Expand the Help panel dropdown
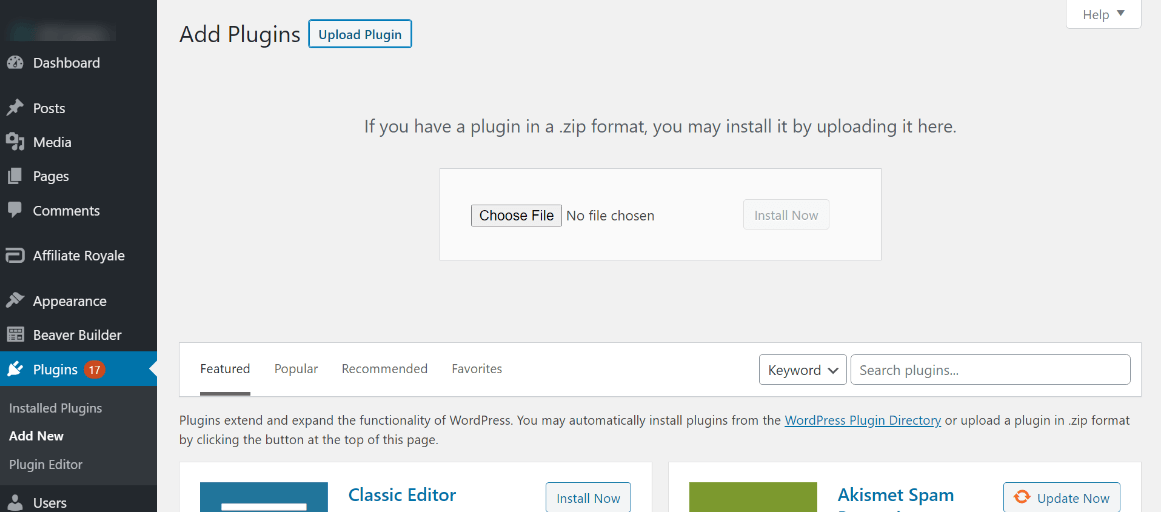Screen dimensions: 1161x512 1103,14
